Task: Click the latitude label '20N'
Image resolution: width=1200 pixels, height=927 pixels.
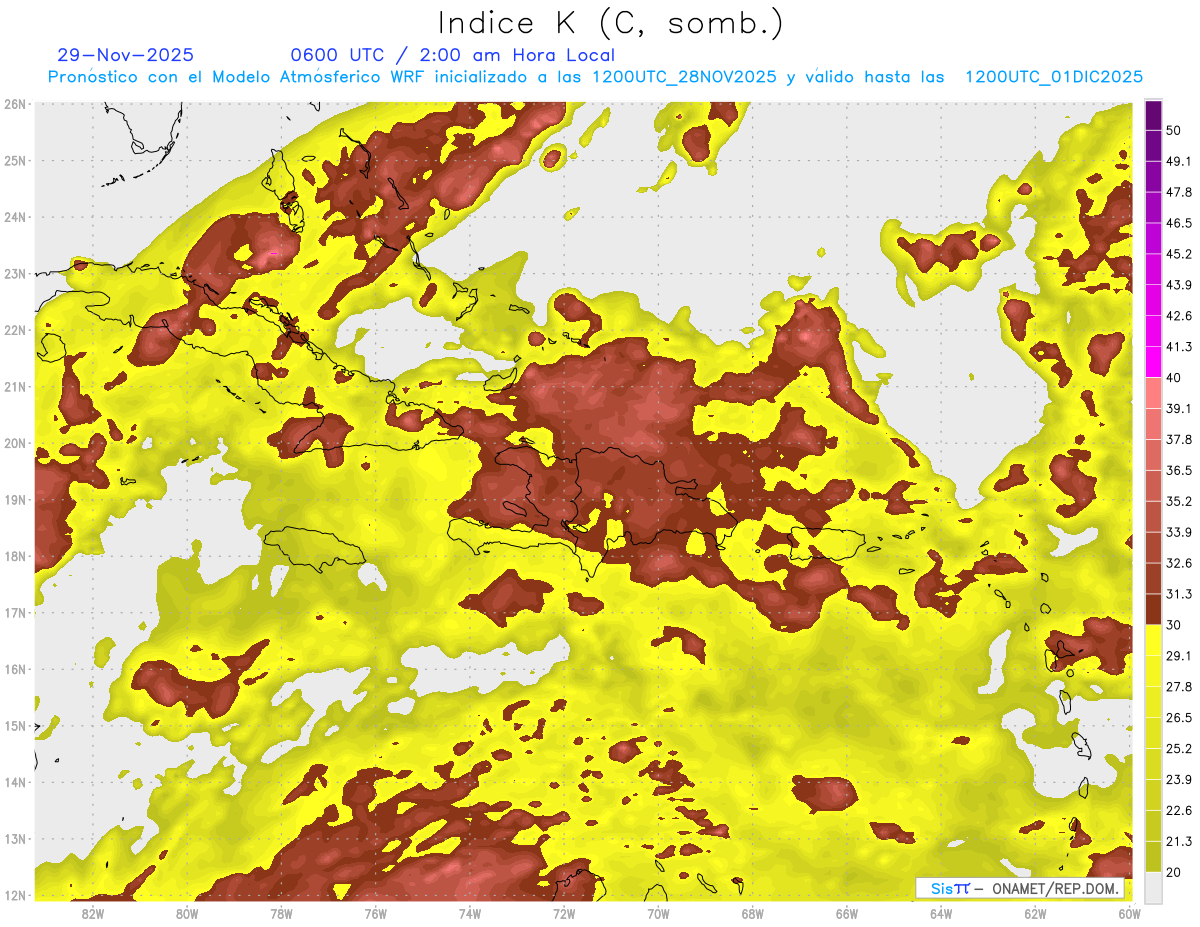Action: click(x=16, y=443)
